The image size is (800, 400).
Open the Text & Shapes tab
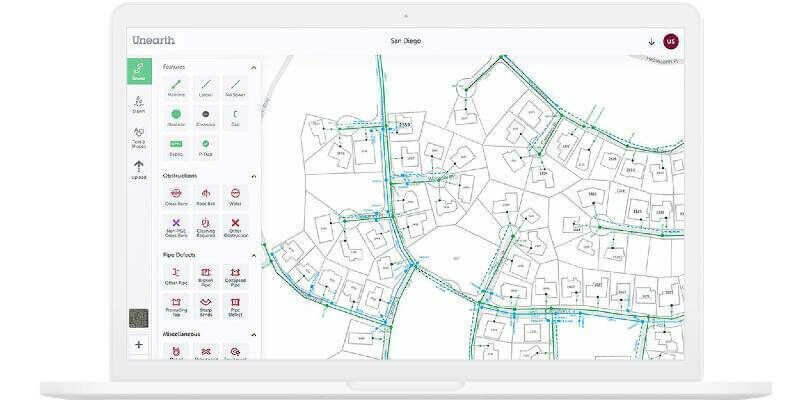[x=139, y=138]
